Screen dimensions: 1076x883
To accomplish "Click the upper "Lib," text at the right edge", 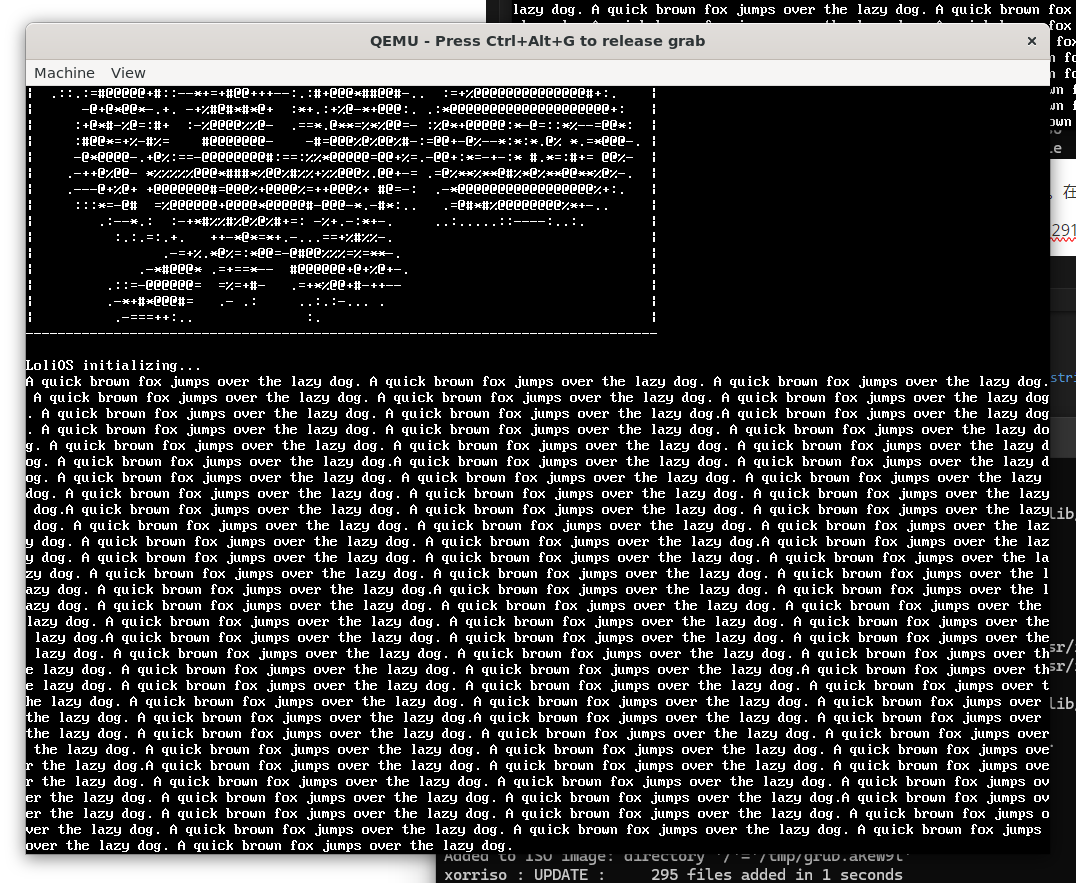I will coord(1062,513).
